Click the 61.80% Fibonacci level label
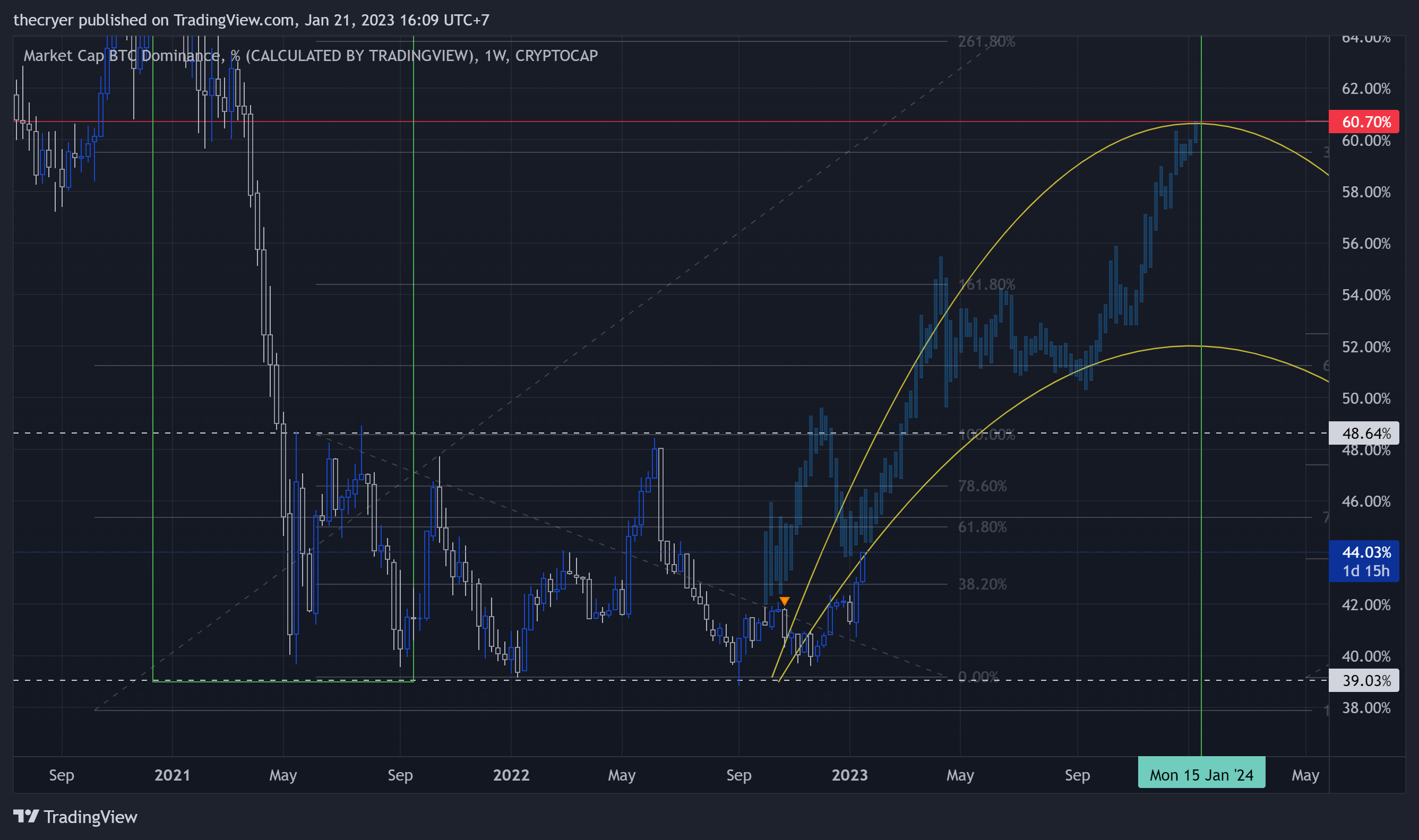The width and height of the screenshot is (1419, 840). [x=983, y=527]
